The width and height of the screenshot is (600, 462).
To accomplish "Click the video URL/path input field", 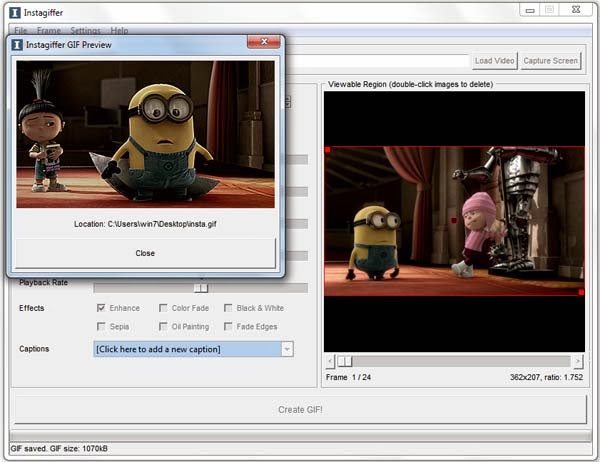I will [377, 61].
